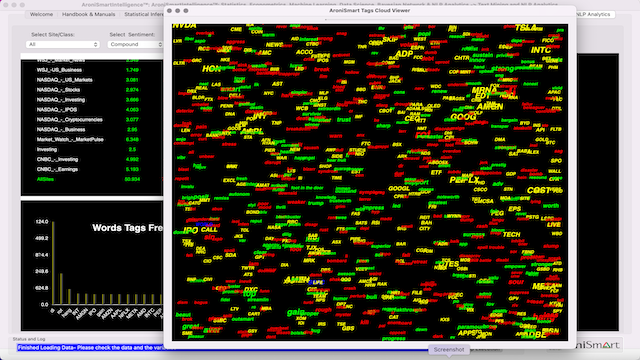This screenshot has width=640, height=360.
Task: Click the MRNA tag in the cloud
Action: (x=485, y=90)
